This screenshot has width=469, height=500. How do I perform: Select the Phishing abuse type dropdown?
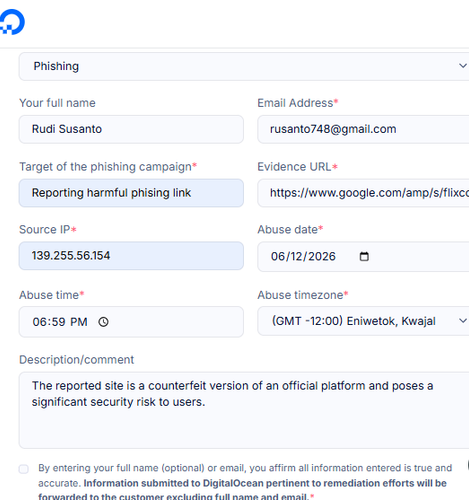coord(244,66)
